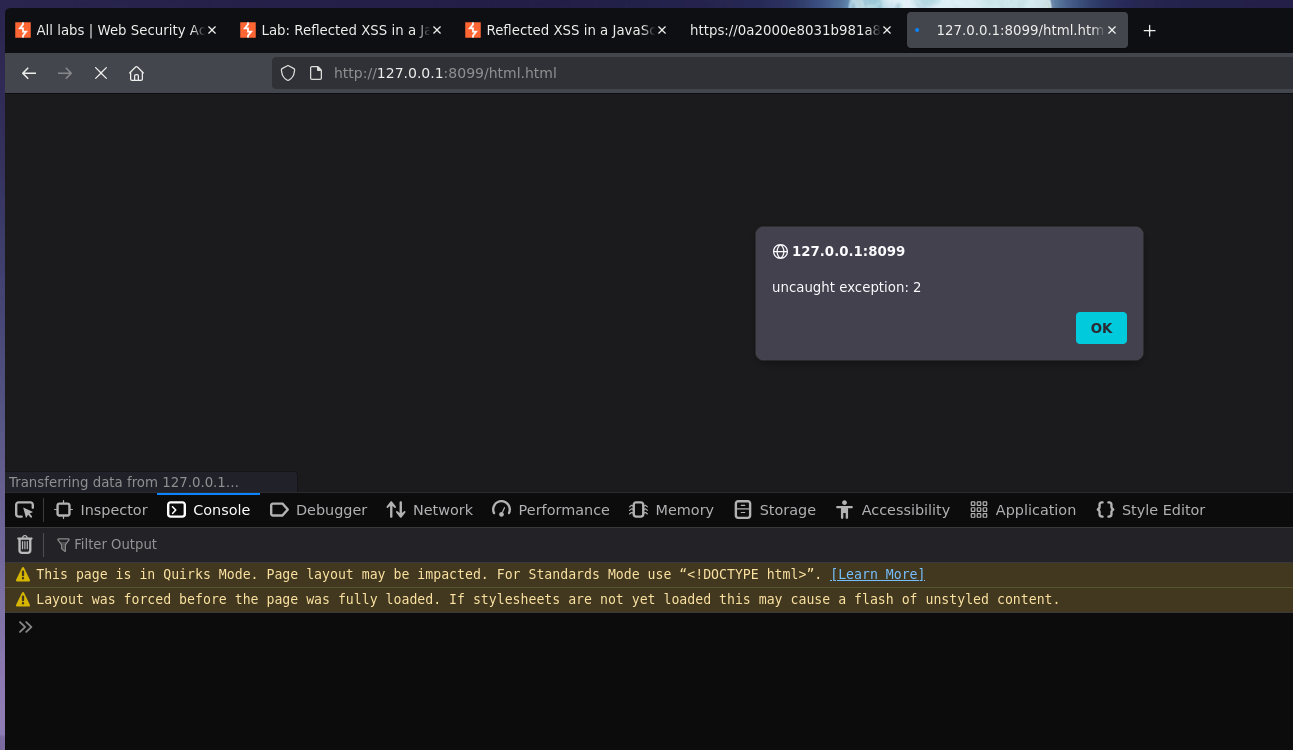Open the Debugger panel
Screen dimensions: 1293x750
[319, 510]
